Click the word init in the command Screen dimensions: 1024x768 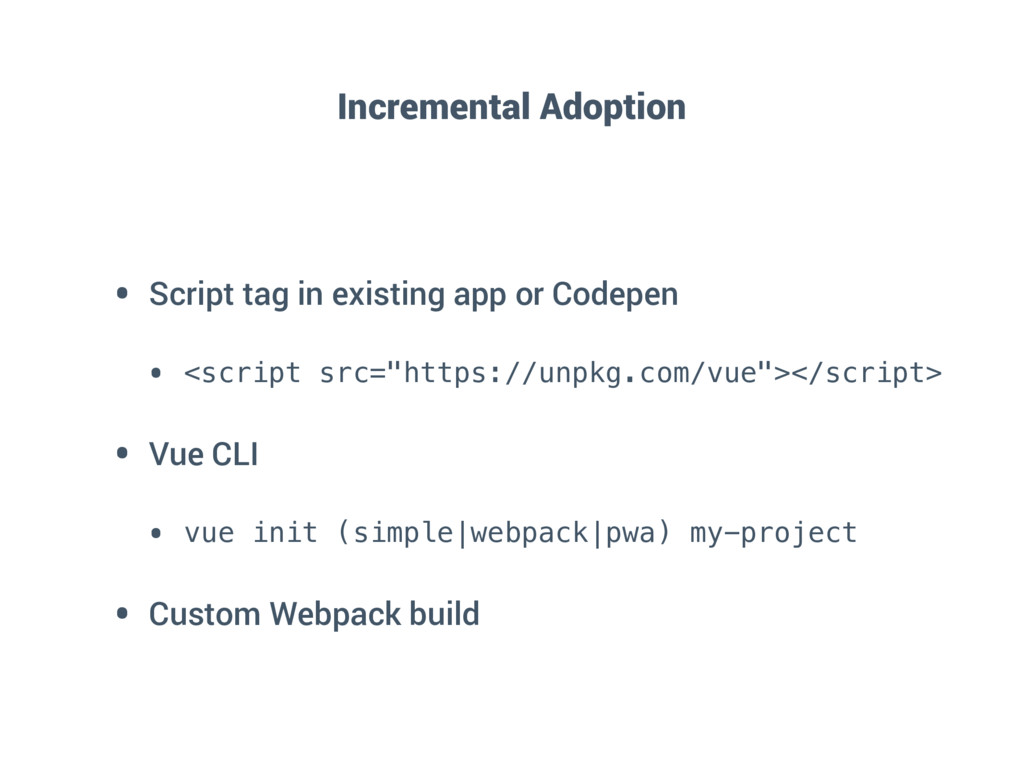(x=285, y=532)
